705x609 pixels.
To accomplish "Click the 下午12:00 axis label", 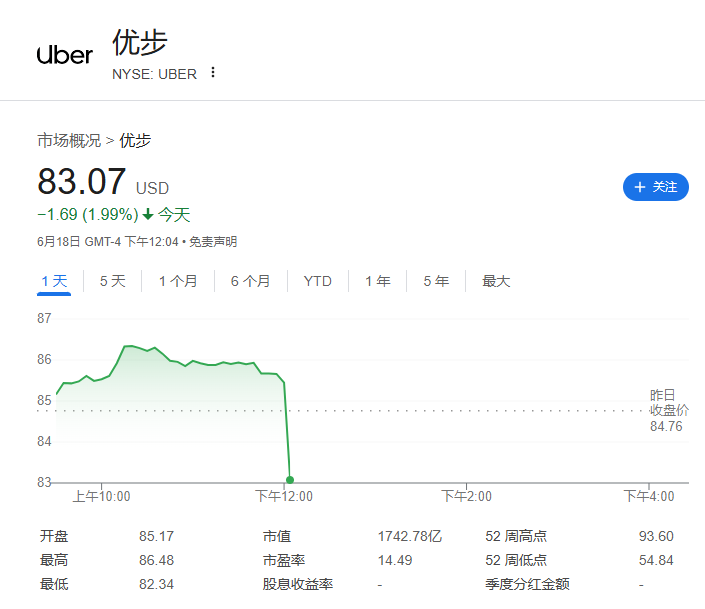I will tap(284, 496).
